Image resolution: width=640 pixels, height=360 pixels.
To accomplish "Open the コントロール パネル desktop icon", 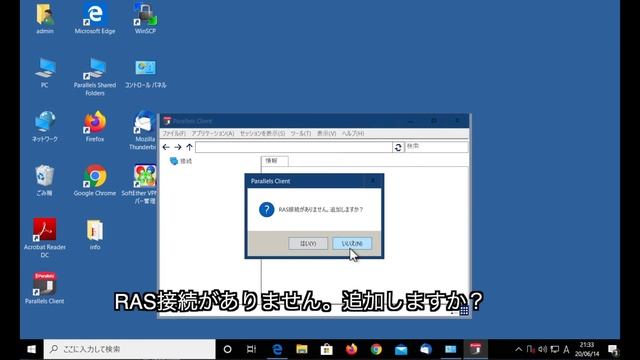I will click(145, 73).
